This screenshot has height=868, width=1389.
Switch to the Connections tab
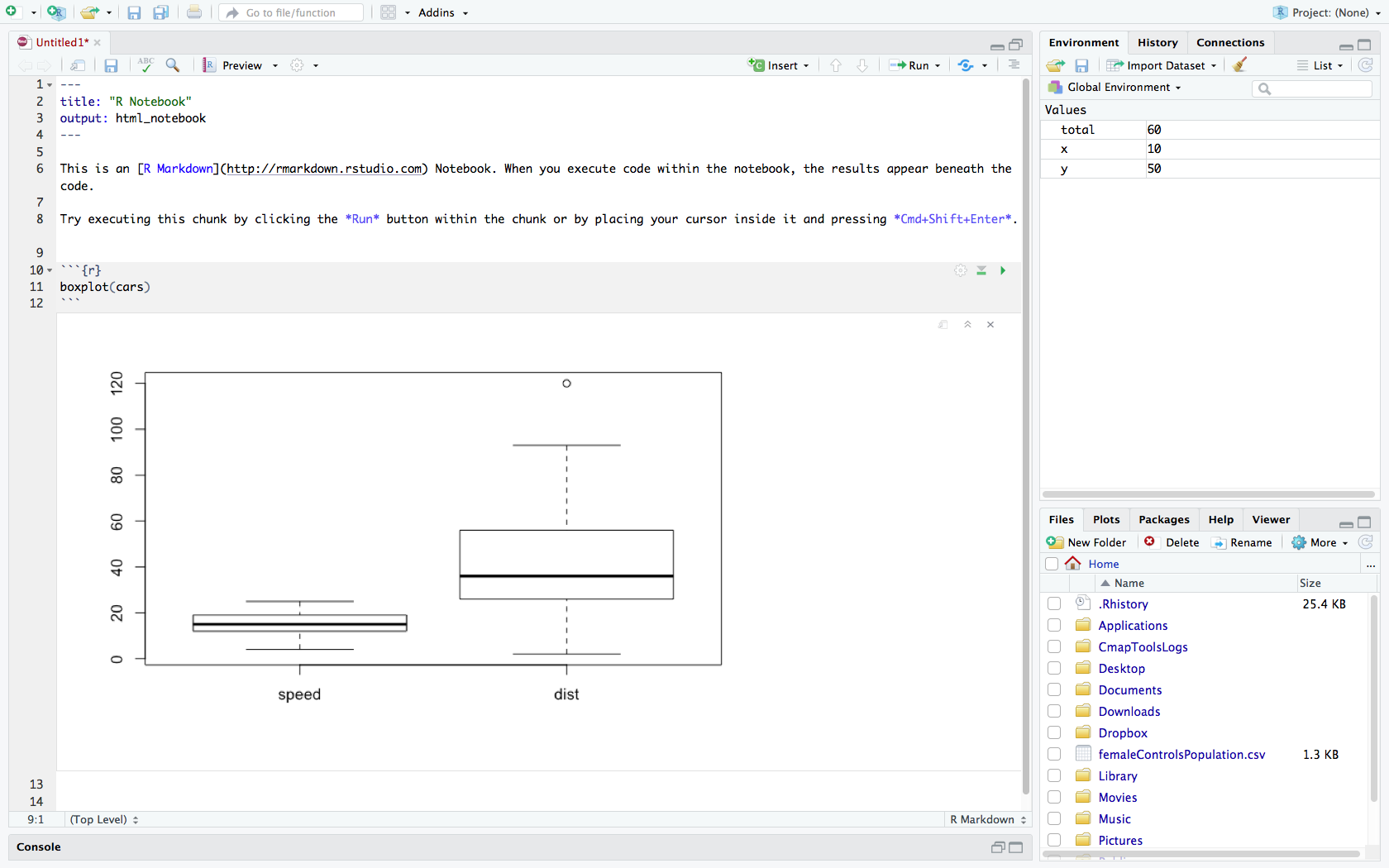pyautogui.click(x=1230, y=42)
